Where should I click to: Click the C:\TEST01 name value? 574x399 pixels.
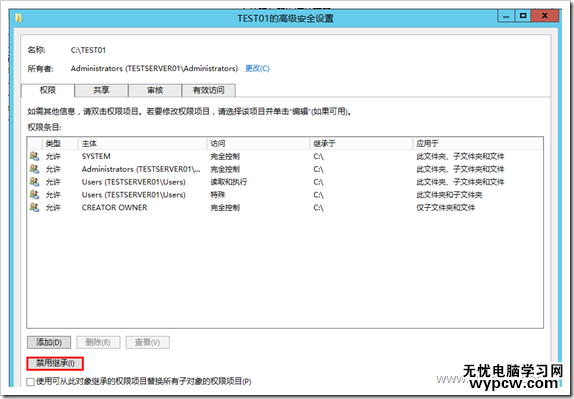[x=88, y=50]
